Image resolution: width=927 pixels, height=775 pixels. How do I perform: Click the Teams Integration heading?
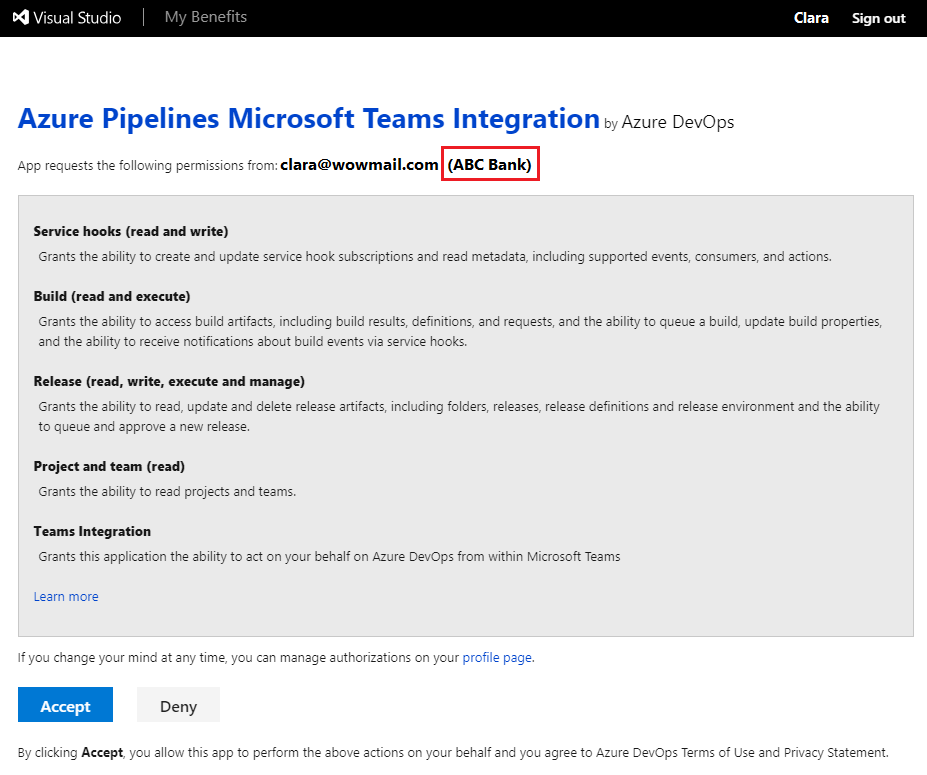[x=92, y=531]
